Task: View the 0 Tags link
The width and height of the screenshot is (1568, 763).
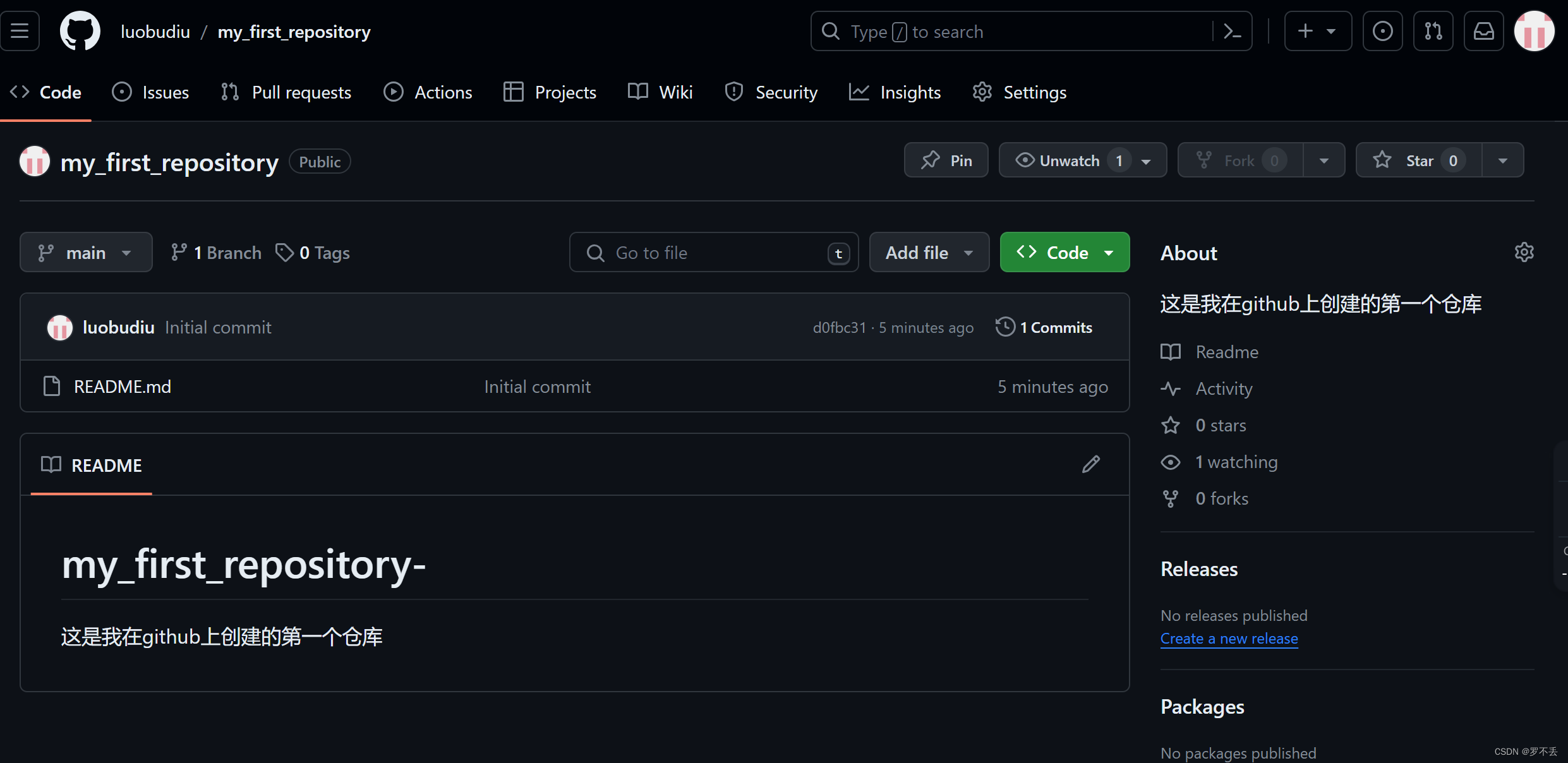Action: [x=313, y=253]
